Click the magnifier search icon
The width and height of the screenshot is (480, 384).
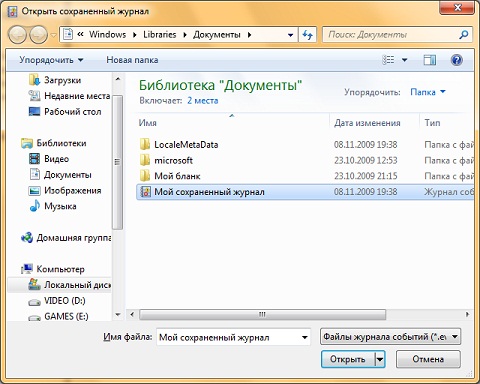point(464,34)
